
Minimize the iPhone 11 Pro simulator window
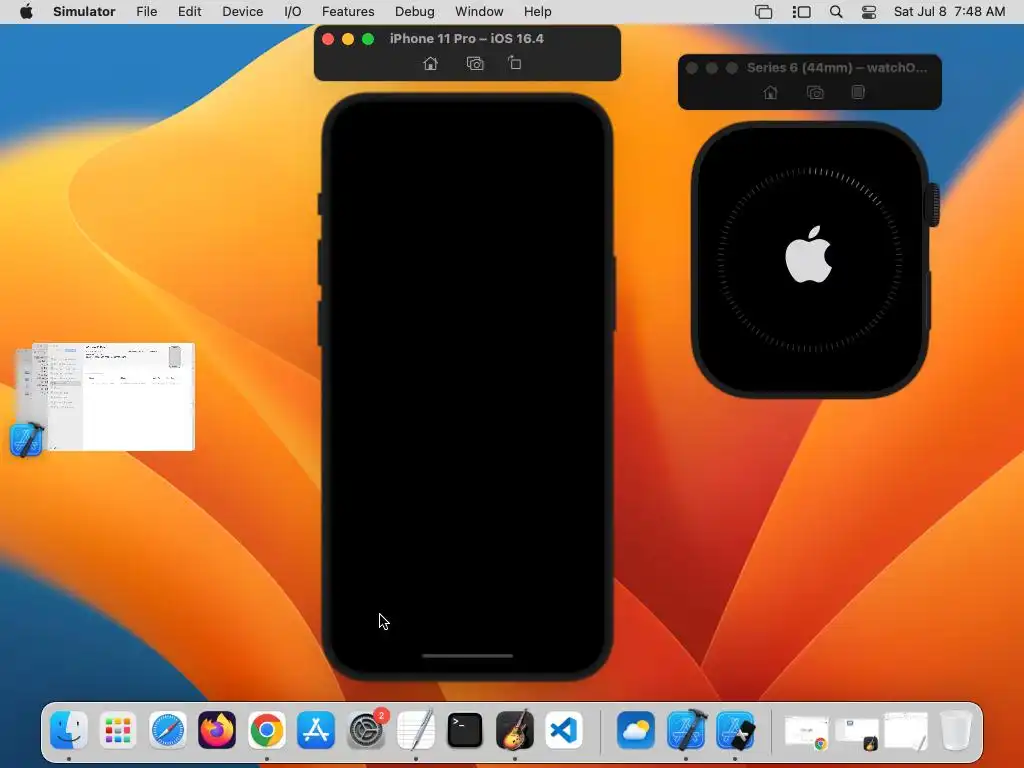(x=348, y=39)
